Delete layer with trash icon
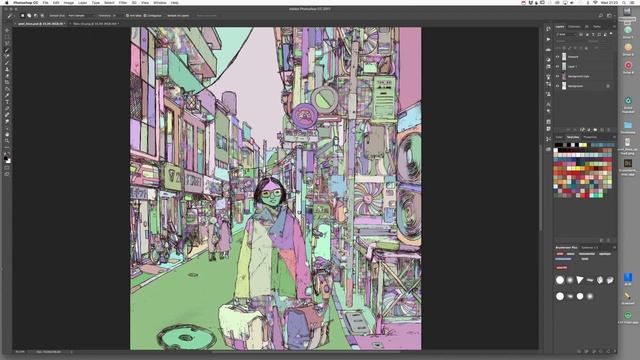The image size is (640, 360). coord(609,130)
